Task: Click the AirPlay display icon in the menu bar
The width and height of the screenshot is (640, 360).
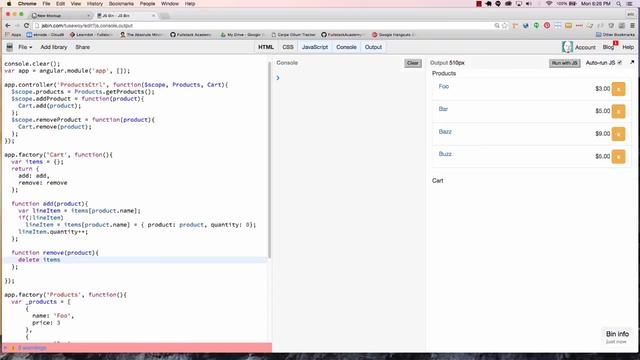Action: click(x=518, y=4)
